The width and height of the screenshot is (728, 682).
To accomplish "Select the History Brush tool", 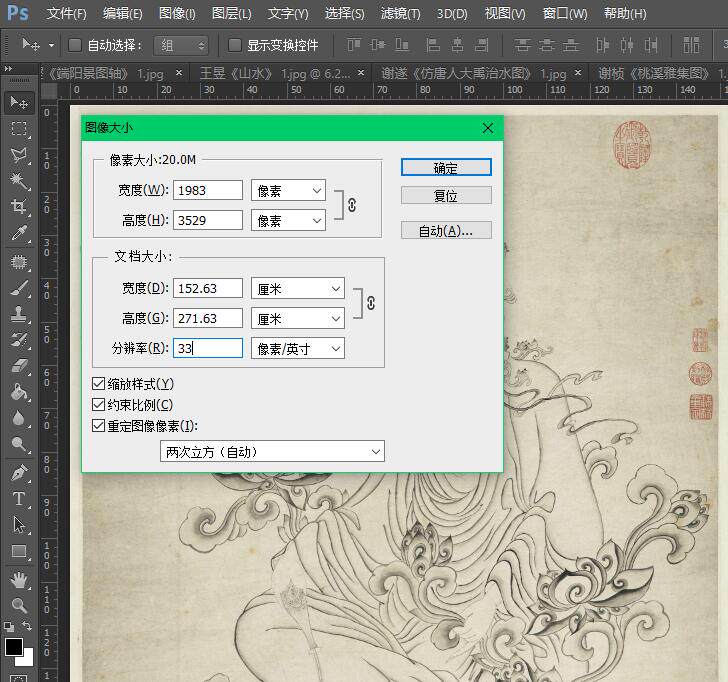I will coord(19,340).
